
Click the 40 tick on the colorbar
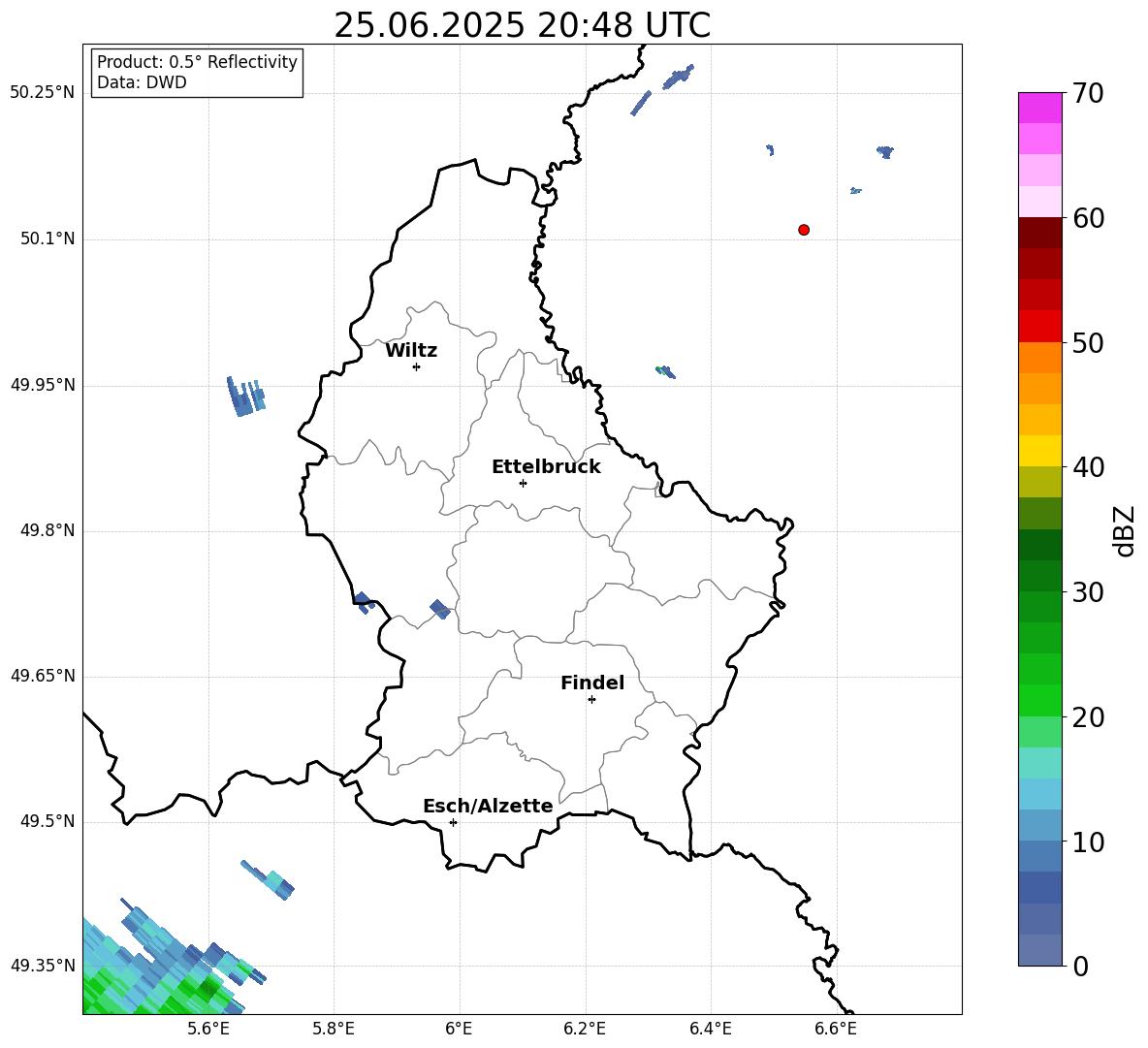[x=1088, y=467]
